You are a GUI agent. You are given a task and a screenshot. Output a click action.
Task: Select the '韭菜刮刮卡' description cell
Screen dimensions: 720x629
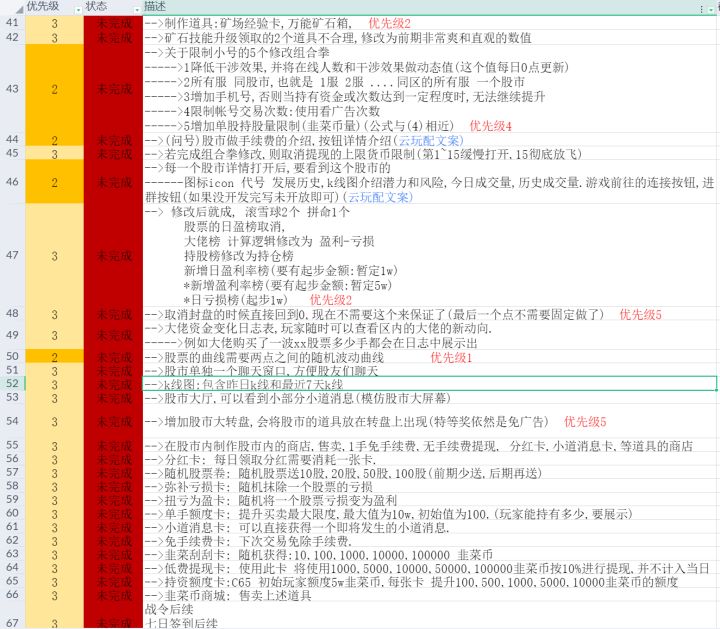pos(431,554)
